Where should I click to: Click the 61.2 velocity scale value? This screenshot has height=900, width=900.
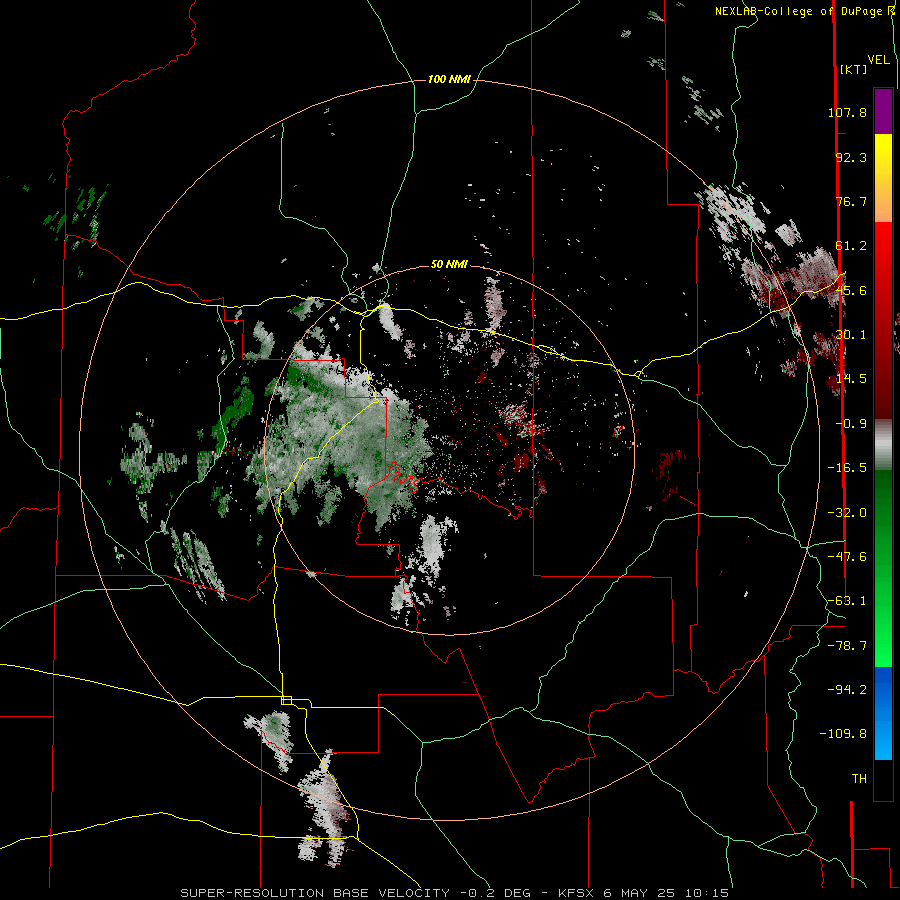click(x=851, y=246)
